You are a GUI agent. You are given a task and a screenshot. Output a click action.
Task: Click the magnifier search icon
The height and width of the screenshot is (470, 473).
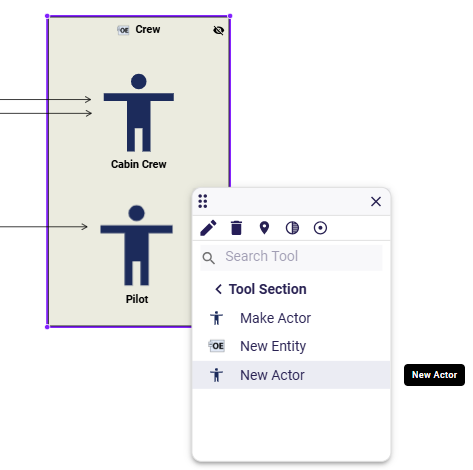[209, 258]
